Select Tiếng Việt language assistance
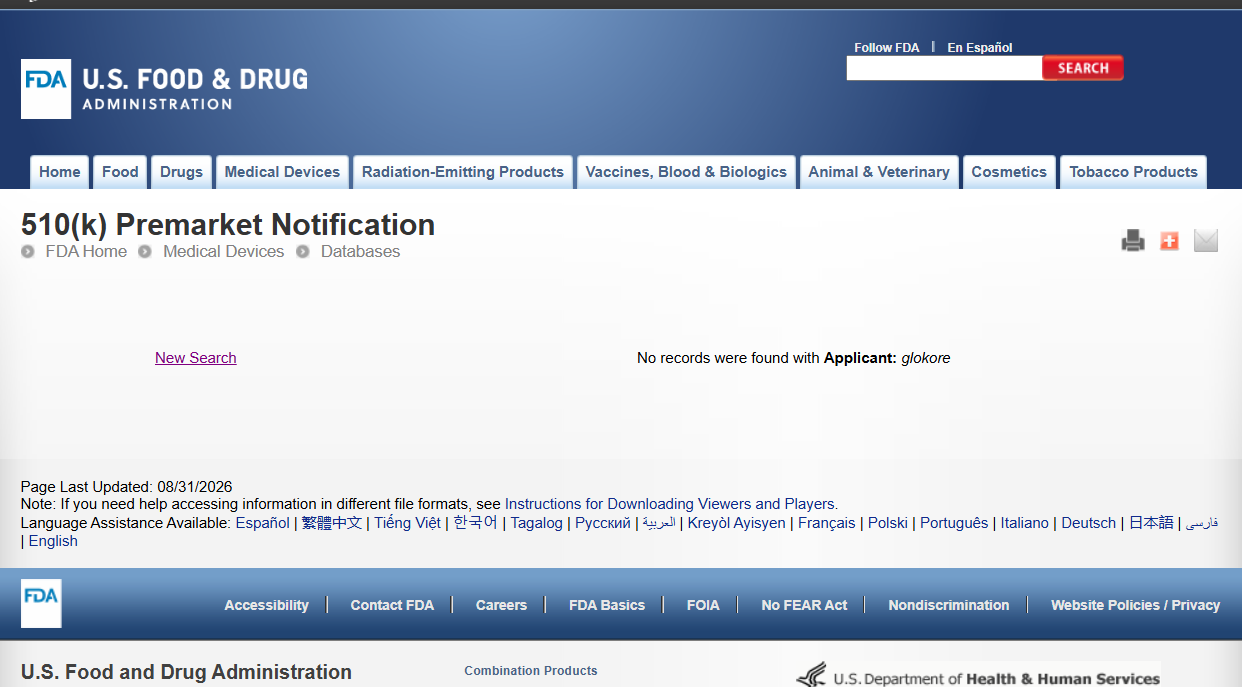The height and width of the screenshot is (687, 1242). pyautogui.click(x=407, y=523)
